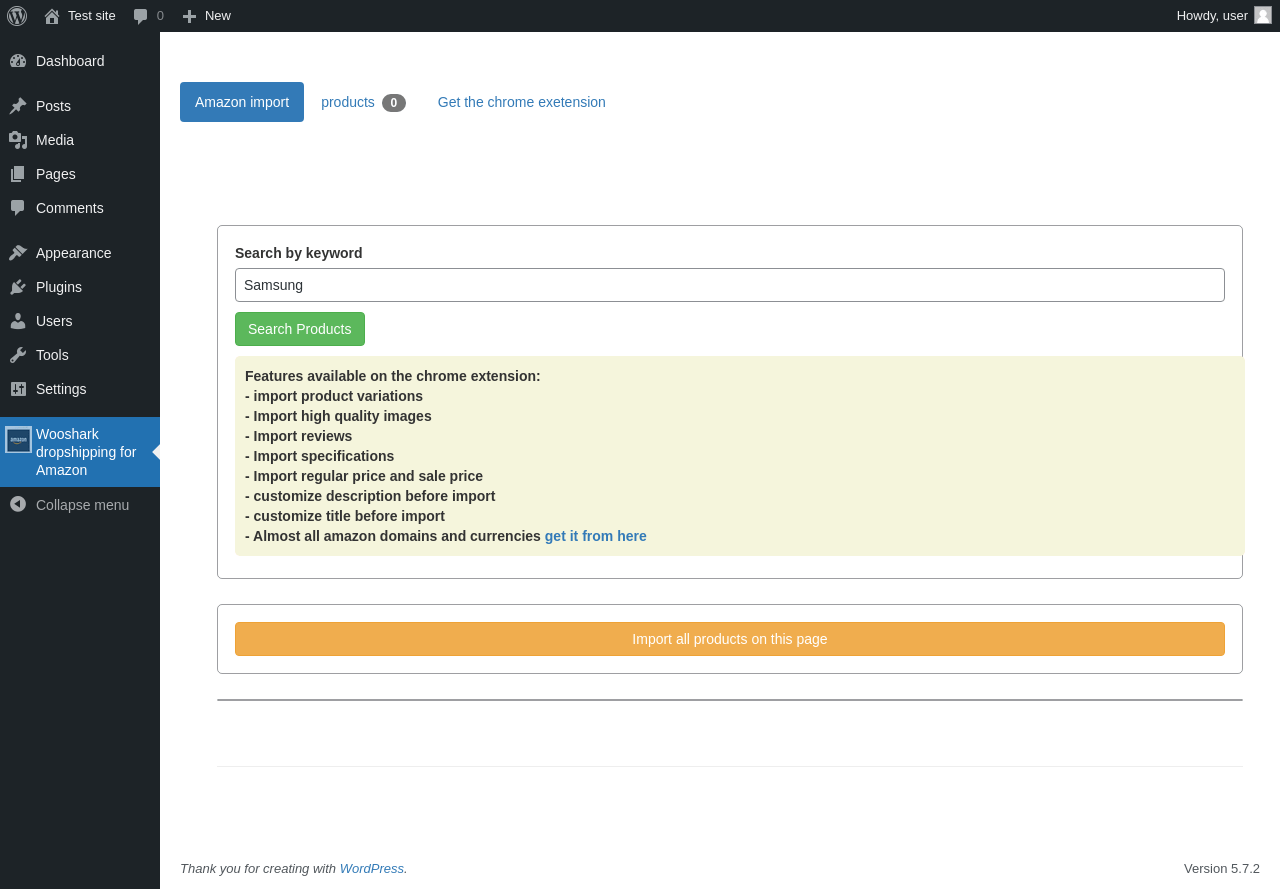Open Get the chrome exetension tab
Viewport: 1280px width, 889px height.
click(x=522, y=102)
